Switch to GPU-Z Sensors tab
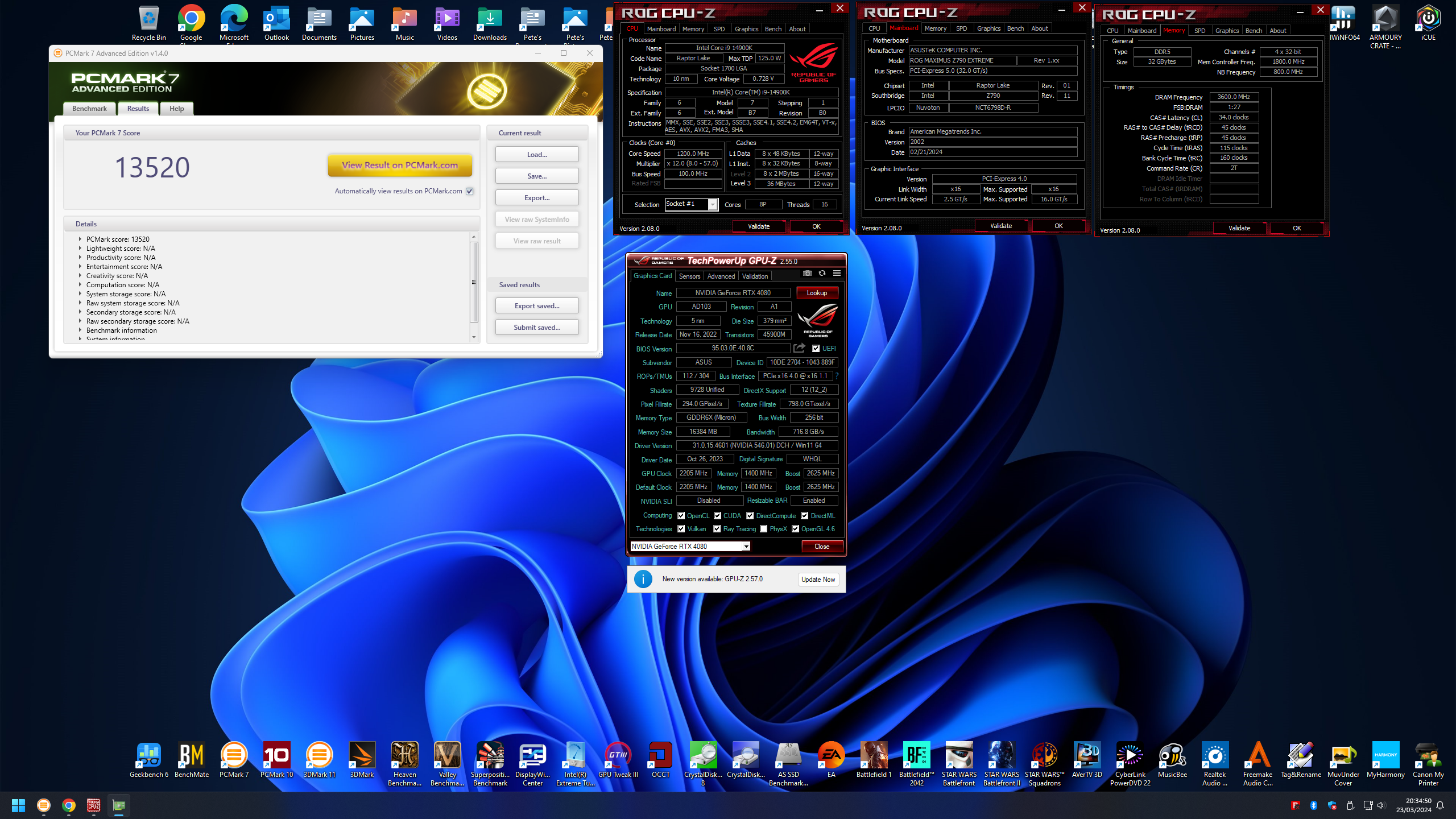 (689, 276)
